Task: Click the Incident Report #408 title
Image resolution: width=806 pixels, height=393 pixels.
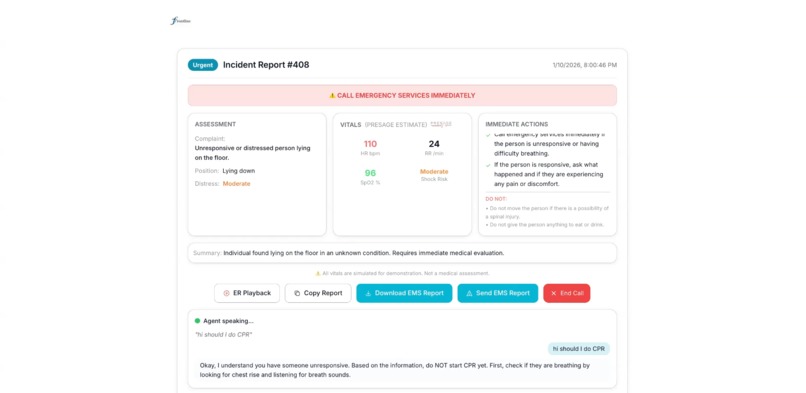Action: [266, 65]
